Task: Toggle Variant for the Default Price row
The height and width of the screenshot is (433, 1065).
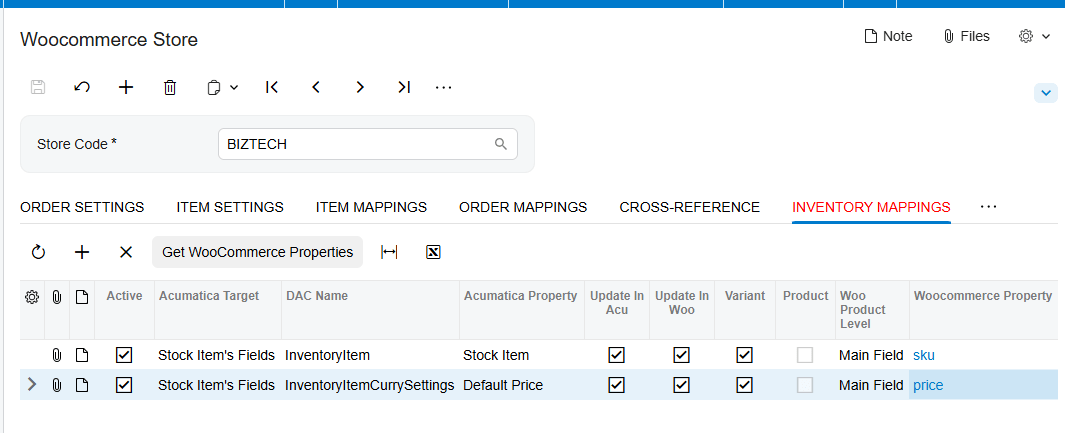Action: 744,385
